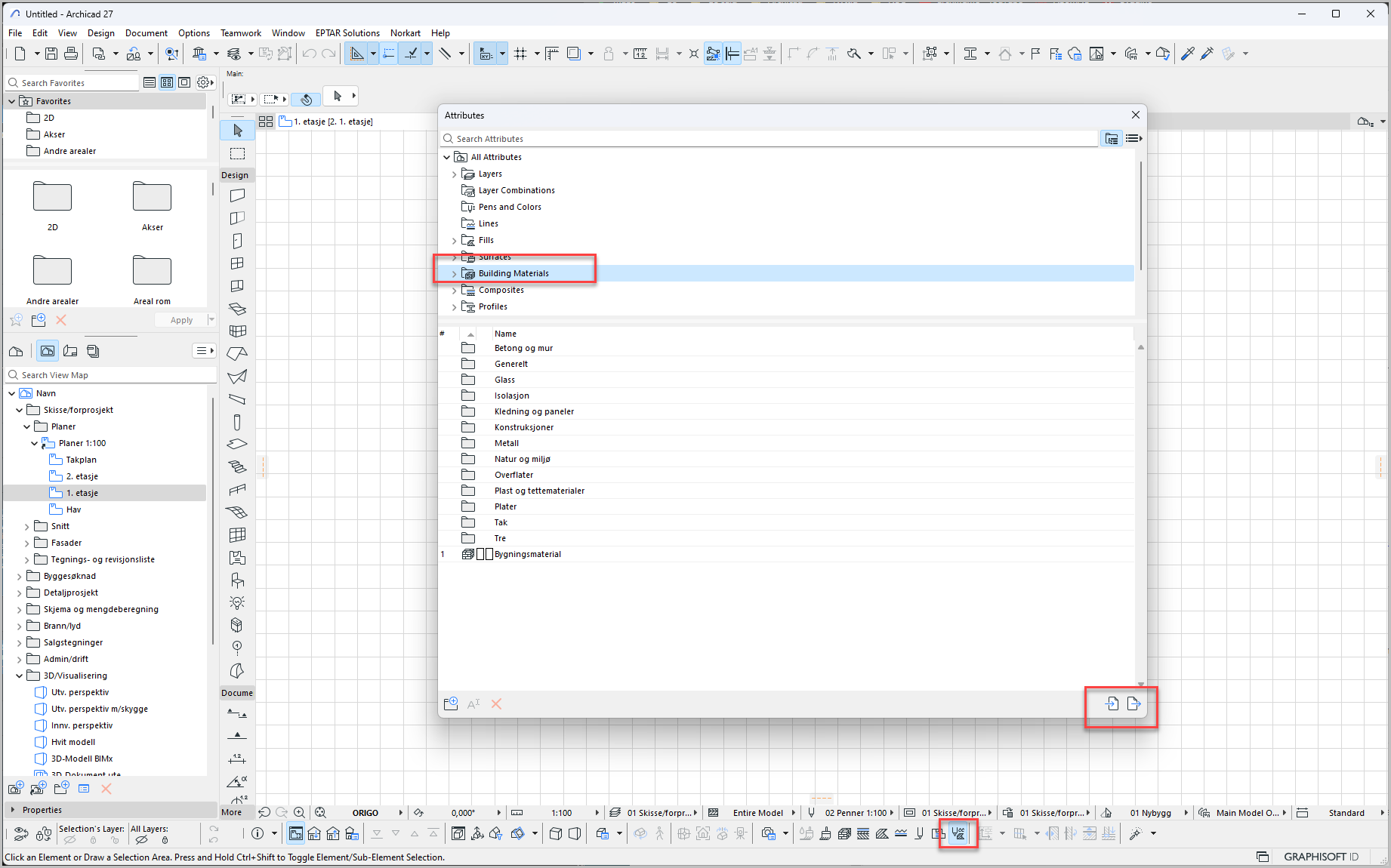This screenshot has width=1391, height=868.
Task: Toggle folder tree view in Attributes dialog
Action: tap(1111, 139)
